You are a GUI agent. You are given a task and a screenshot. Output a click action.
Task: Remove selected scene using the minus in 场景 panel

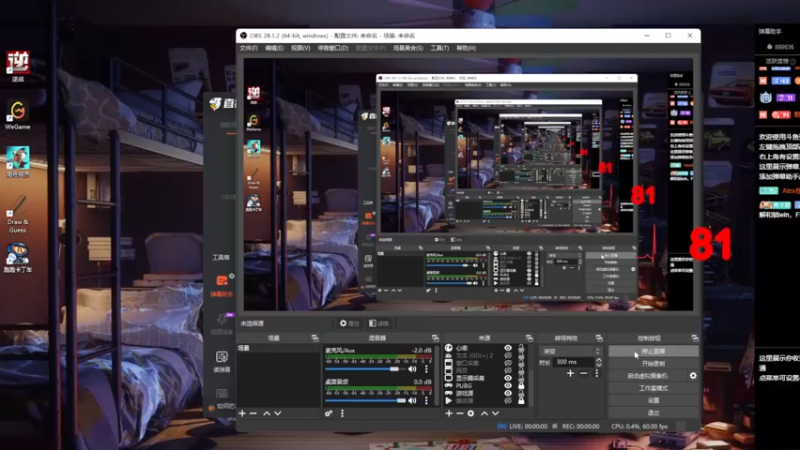pyautogui.click(x=253, y=413)
